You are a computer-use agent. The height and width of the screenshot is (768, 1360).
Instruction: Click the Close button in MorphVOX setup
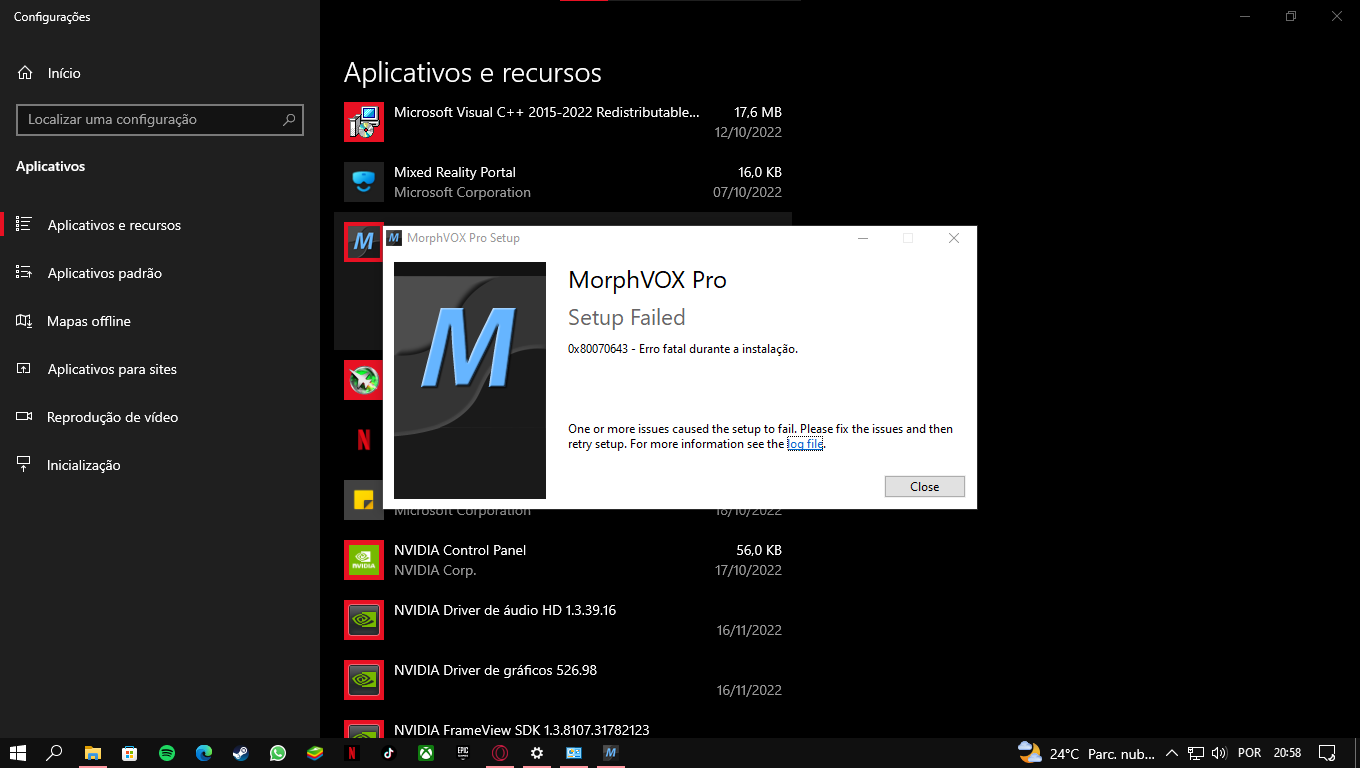(925, 486)
